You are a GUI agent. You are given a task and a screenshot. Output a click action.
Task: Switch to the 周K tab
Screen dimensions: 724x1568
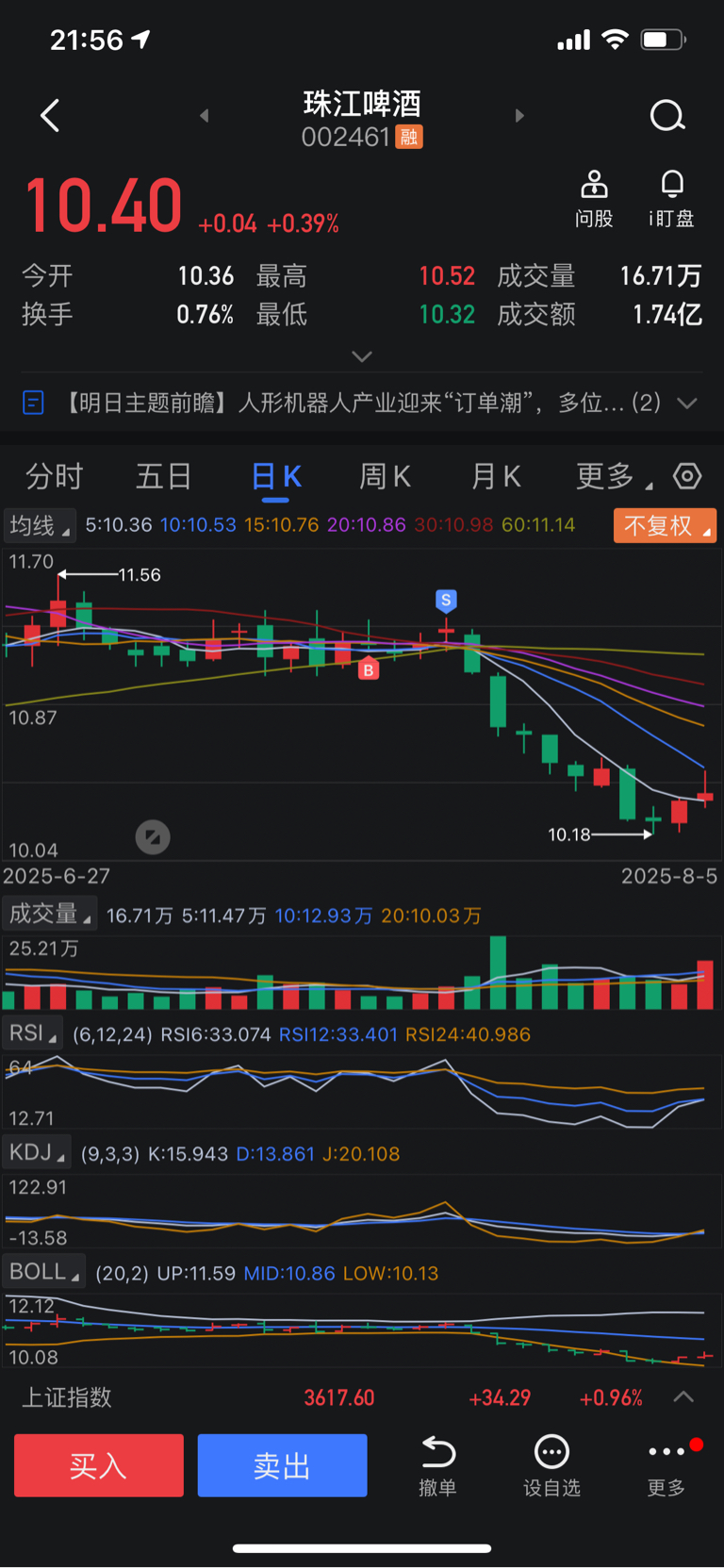tap(386, 476)
